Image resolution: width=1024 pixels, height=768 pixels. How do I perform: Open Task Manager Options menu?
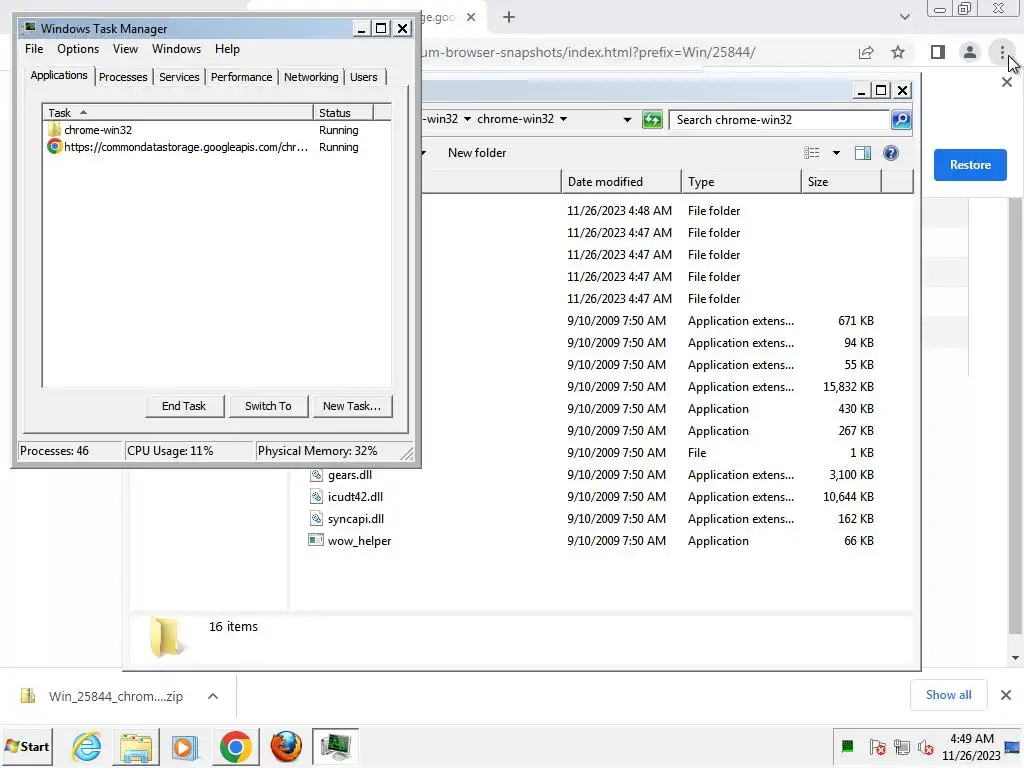pyautogui.click(x=78, y=49)
